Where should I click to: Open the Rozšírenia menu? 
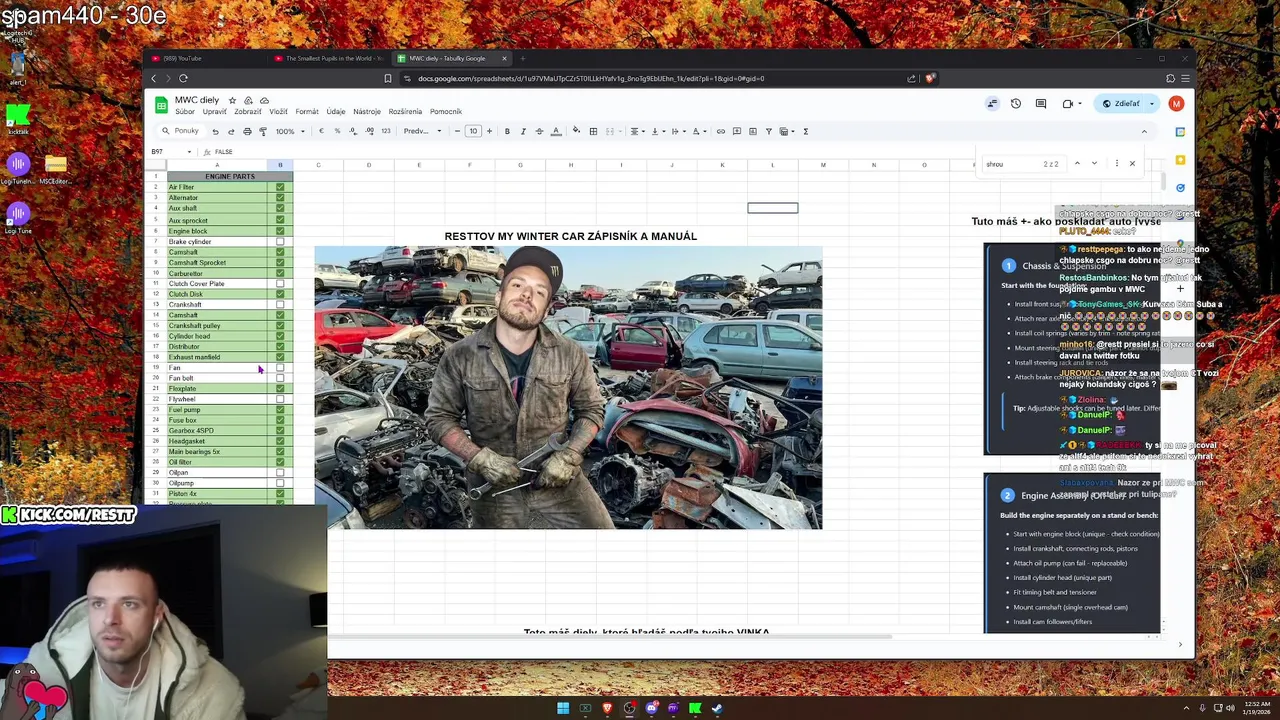(405, 112)
